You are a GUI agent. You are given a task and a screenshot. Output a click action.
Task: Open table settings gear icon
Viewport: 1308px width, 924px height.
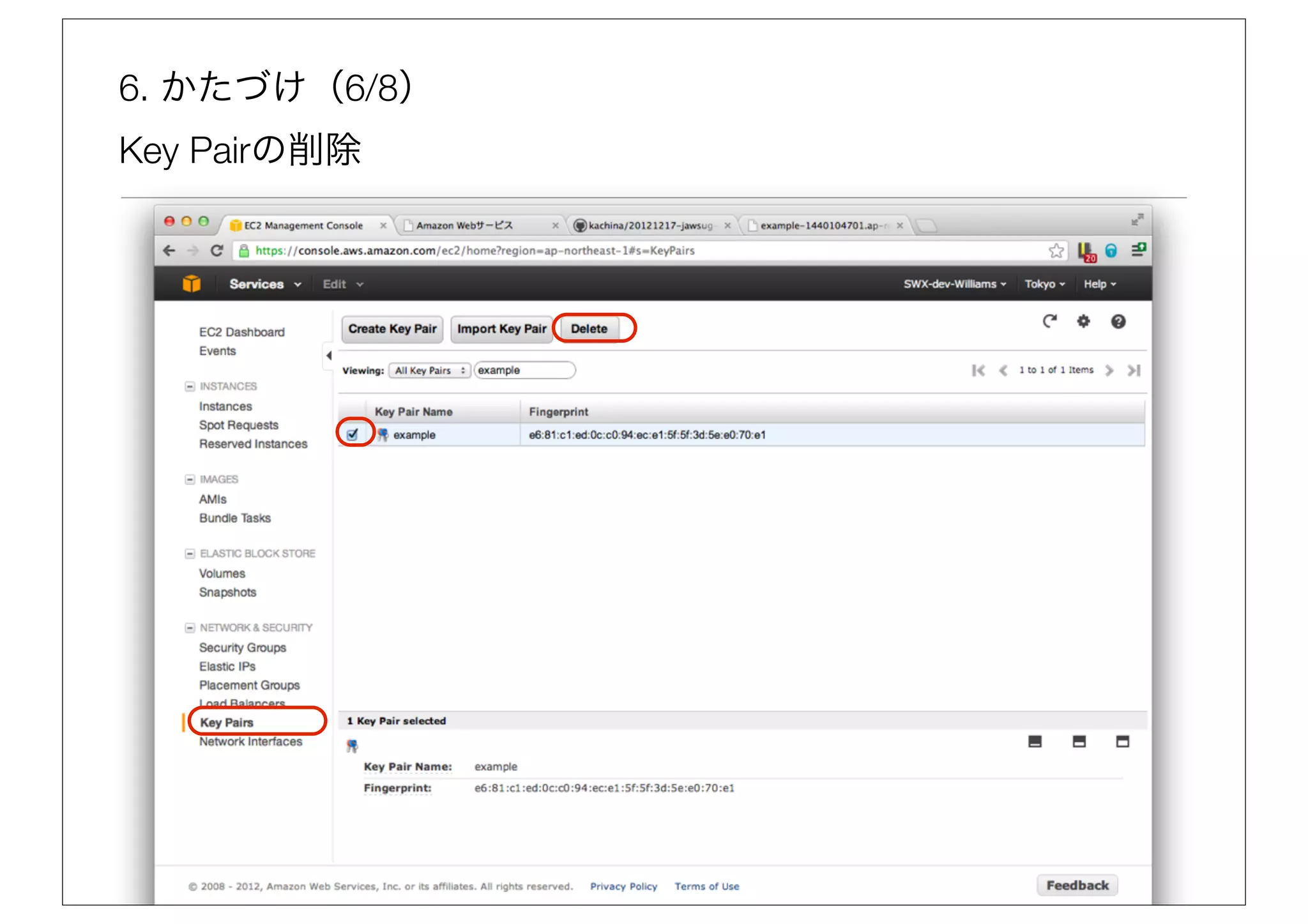click(x=1083, y=321)
